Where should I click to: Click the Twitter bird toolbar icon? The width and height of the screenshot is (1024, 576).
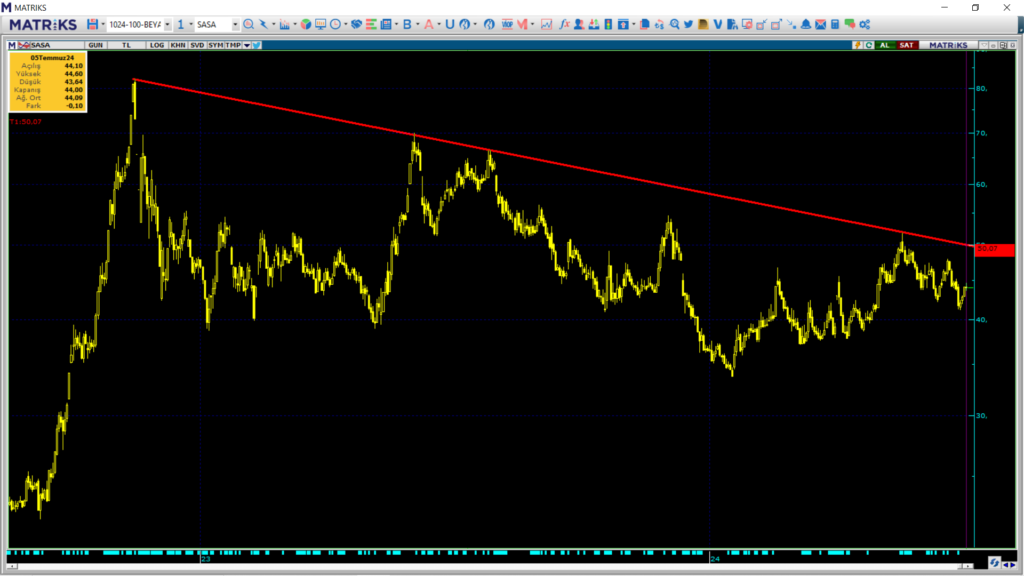[687, 24]
